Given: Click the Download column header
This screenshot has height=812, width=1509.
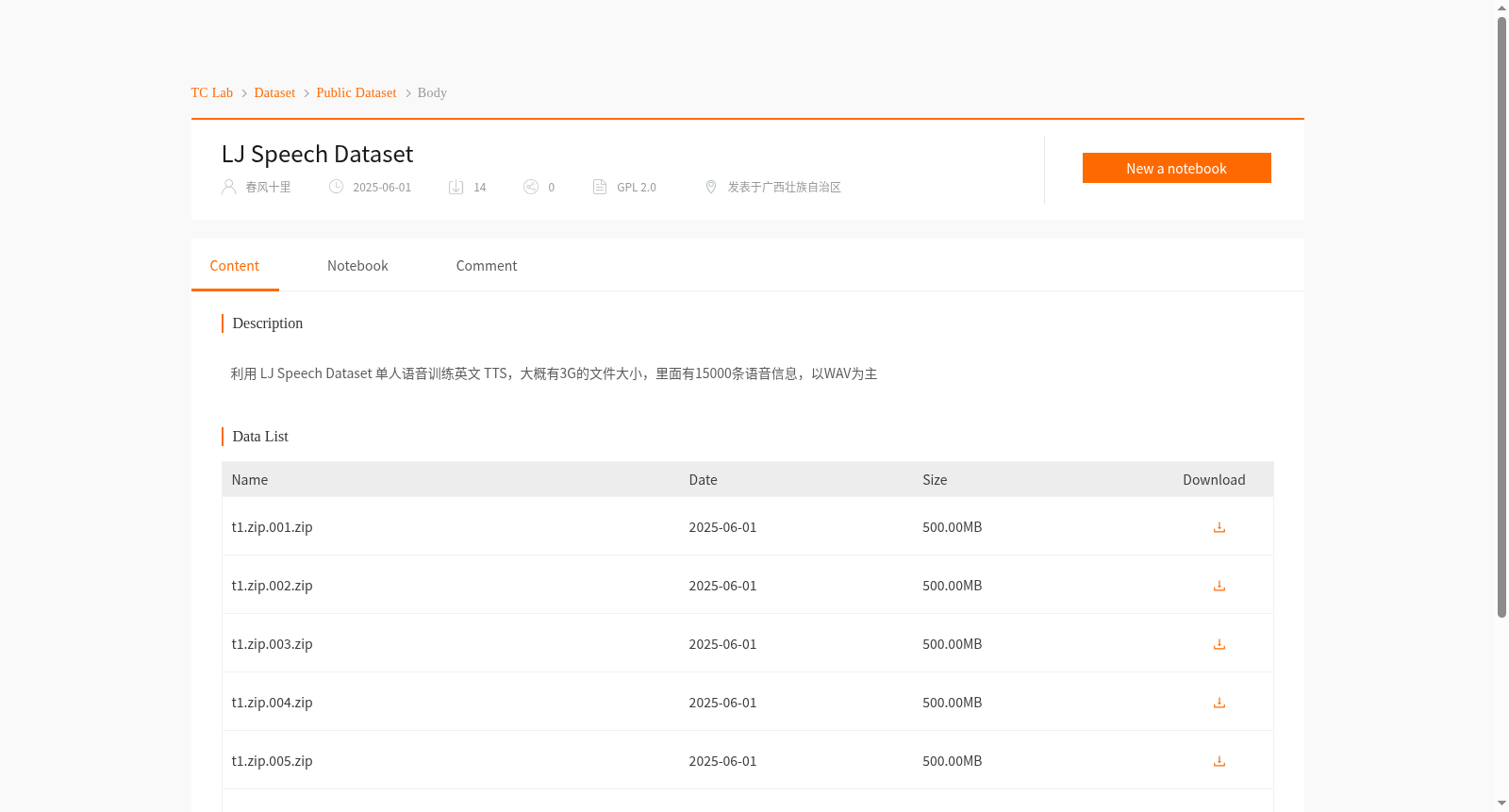Looking at the screenshot, I should click(1214, 480).
